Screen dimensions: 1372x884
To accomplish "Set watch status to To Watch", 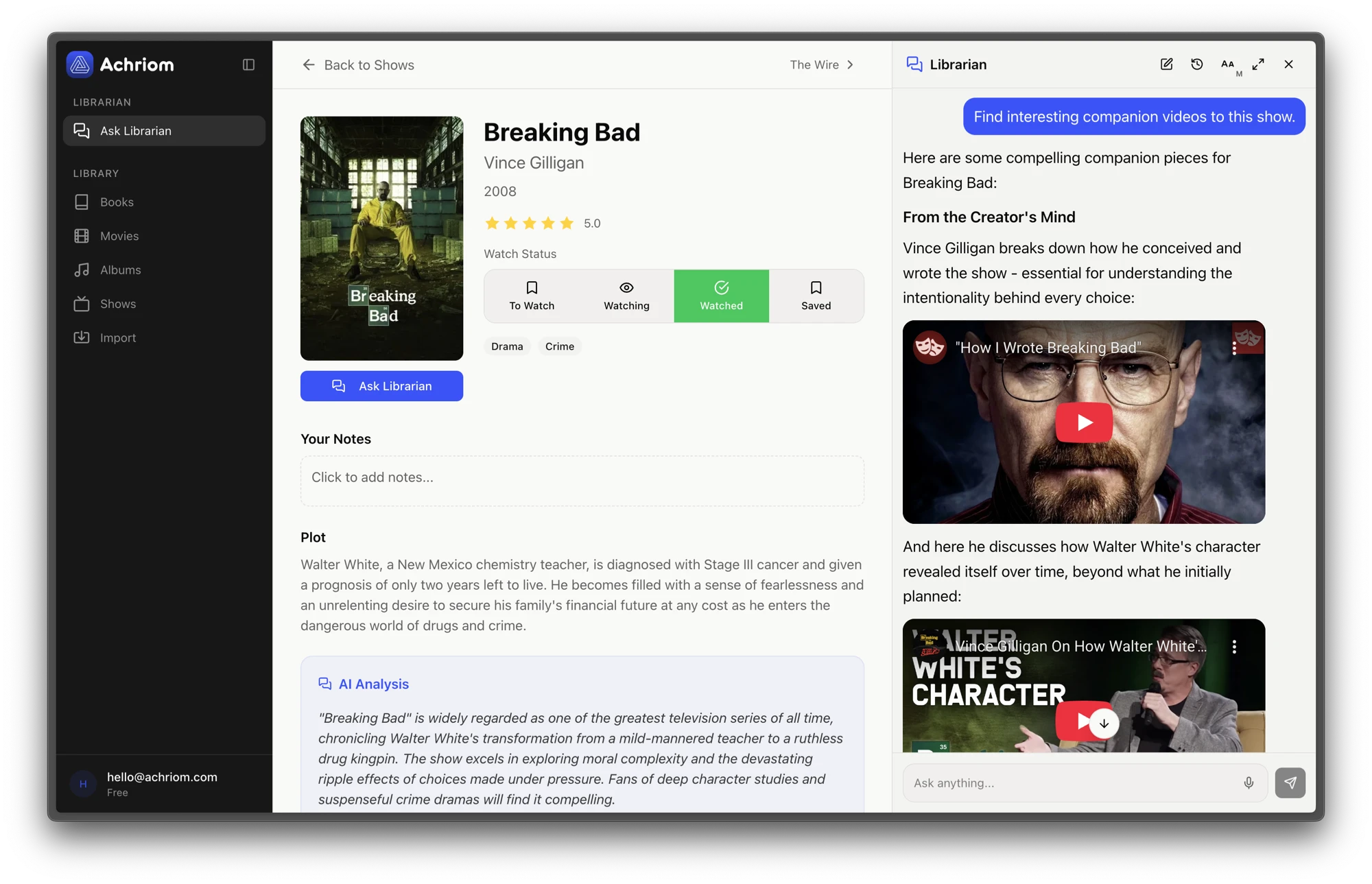I will click(532, 296).
